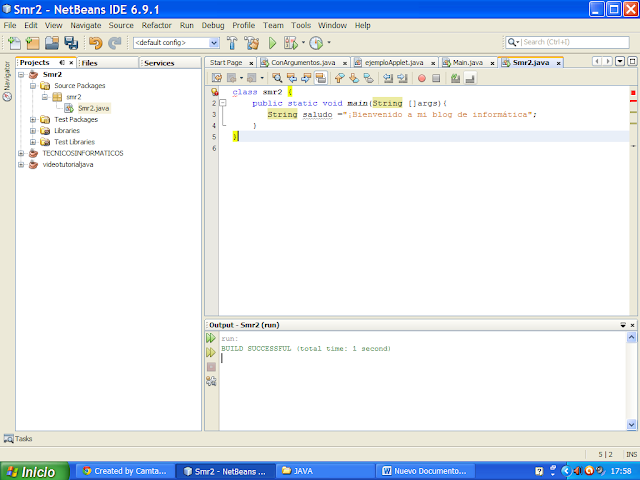Click Next Bookmark editor icon
The image size is (640, 480).
[x=354, y=78]
